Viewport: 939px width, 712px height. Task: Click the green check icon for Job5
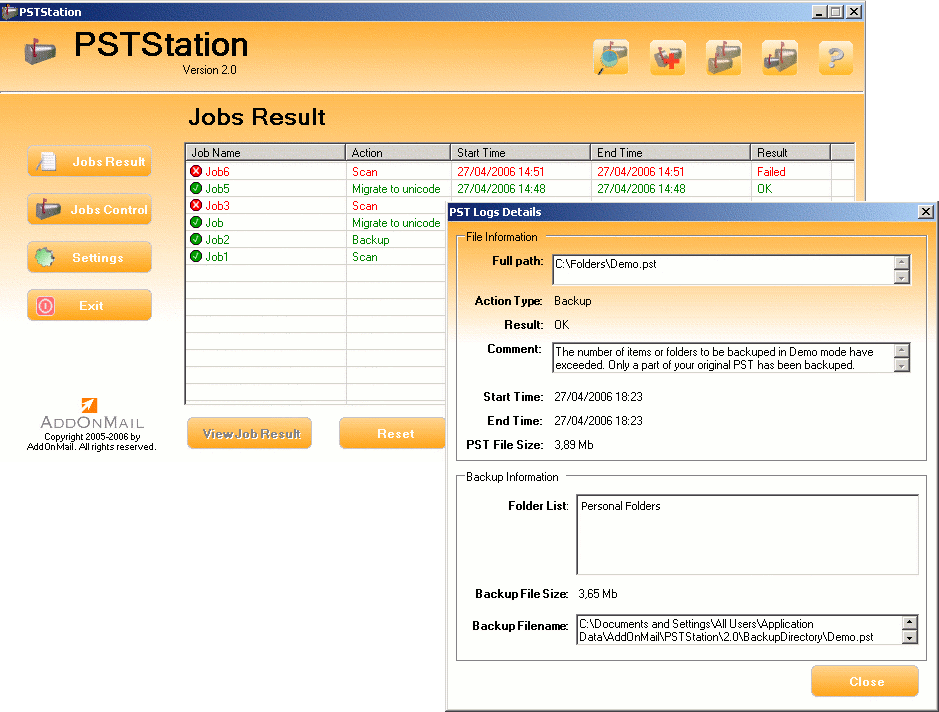coord(196,188)
